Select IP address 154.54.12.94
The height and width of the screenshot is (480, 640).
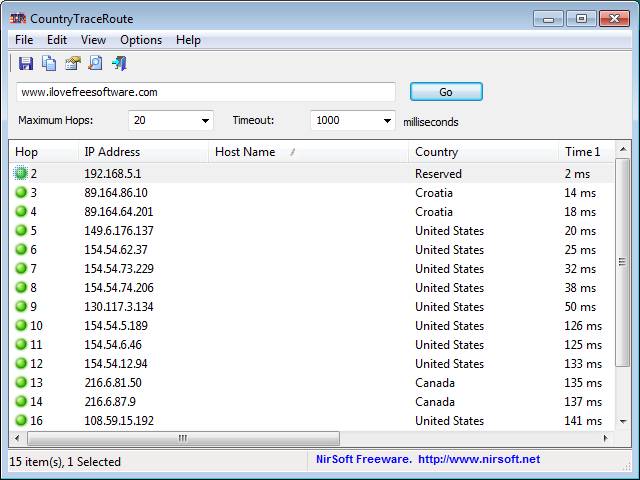[116, 363]
